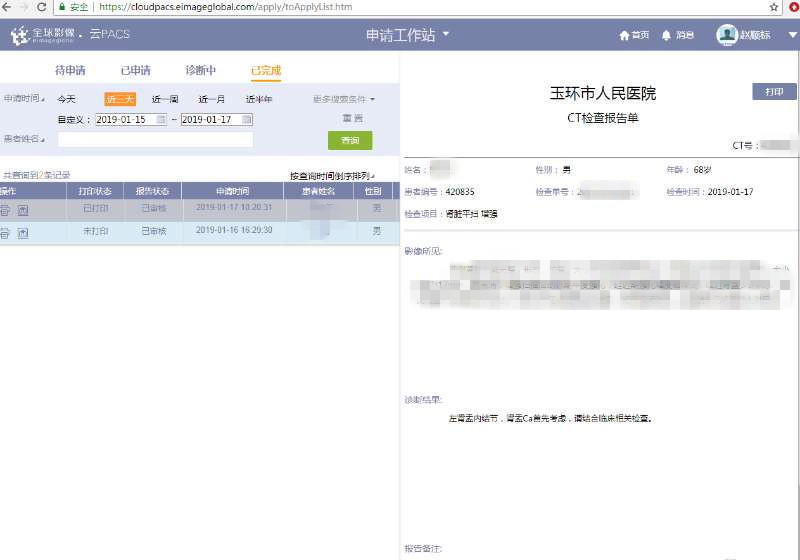The image size is (800, 560).
Task: Open the 患者姓名 field type dropdown
Action: click(x=24, y=139)
